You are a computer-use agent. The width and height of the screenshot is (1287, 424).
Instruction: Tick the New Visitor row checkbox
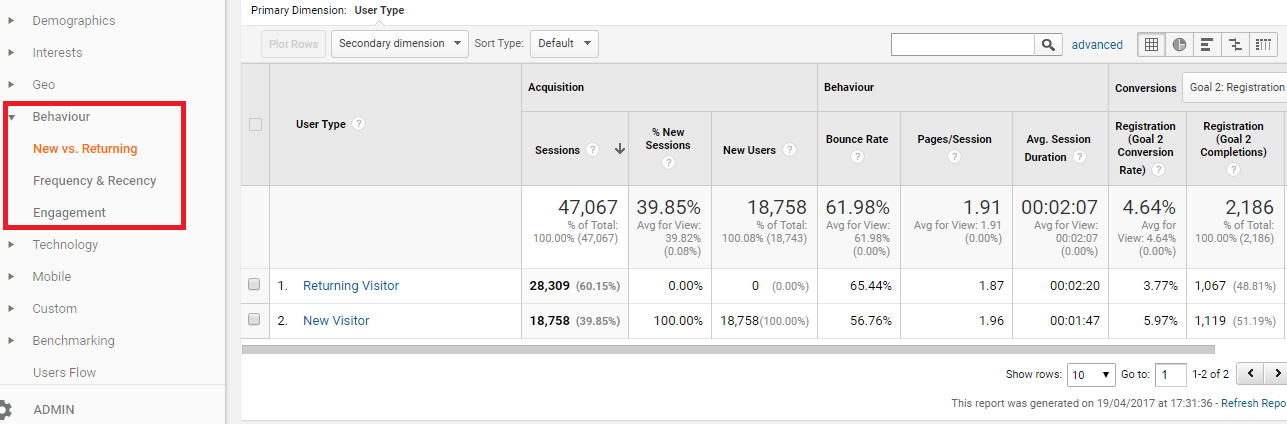coord(254,320)
